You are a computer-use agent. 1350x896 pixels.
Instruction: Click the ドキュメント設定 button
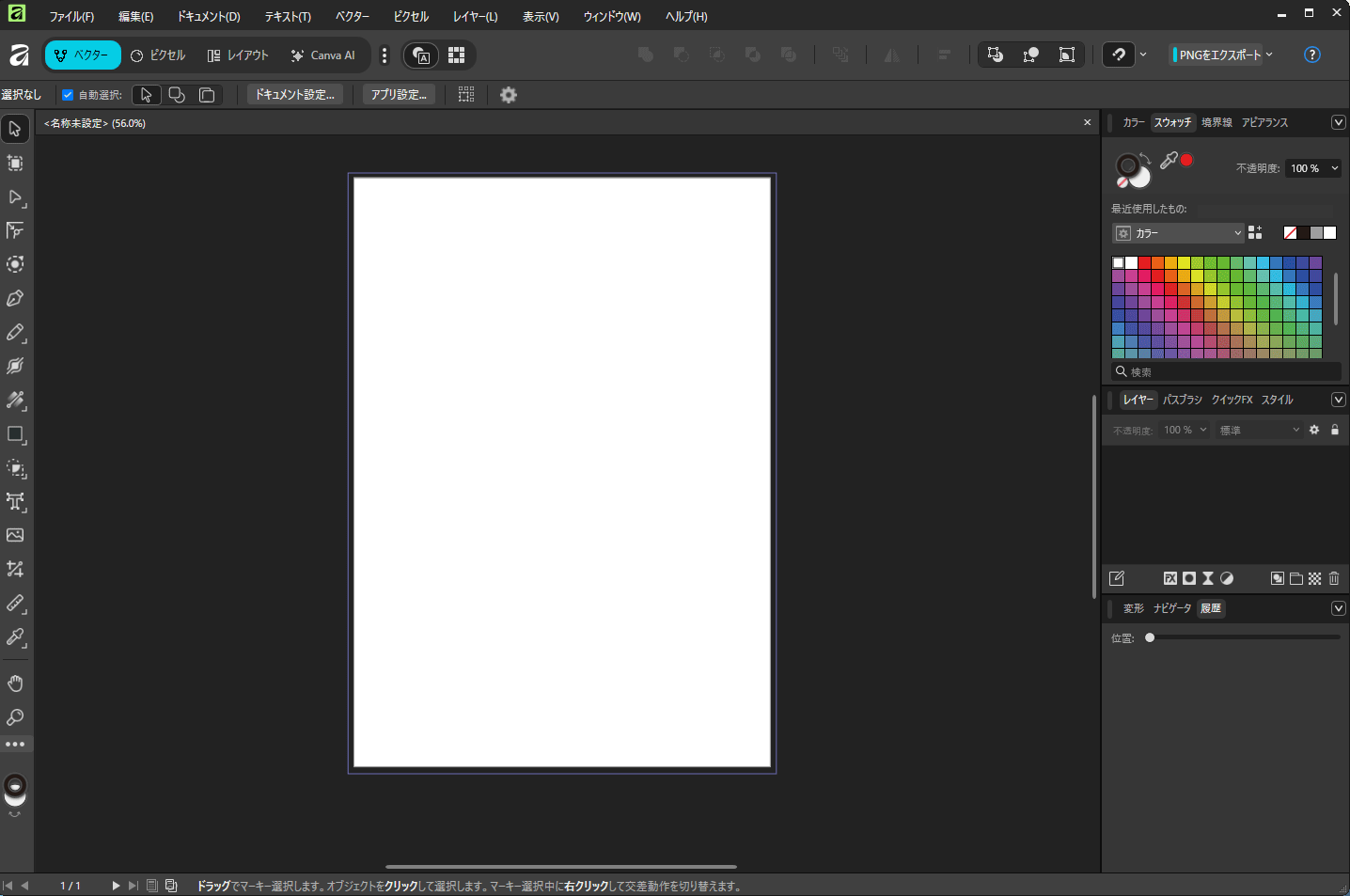point(294,94)
